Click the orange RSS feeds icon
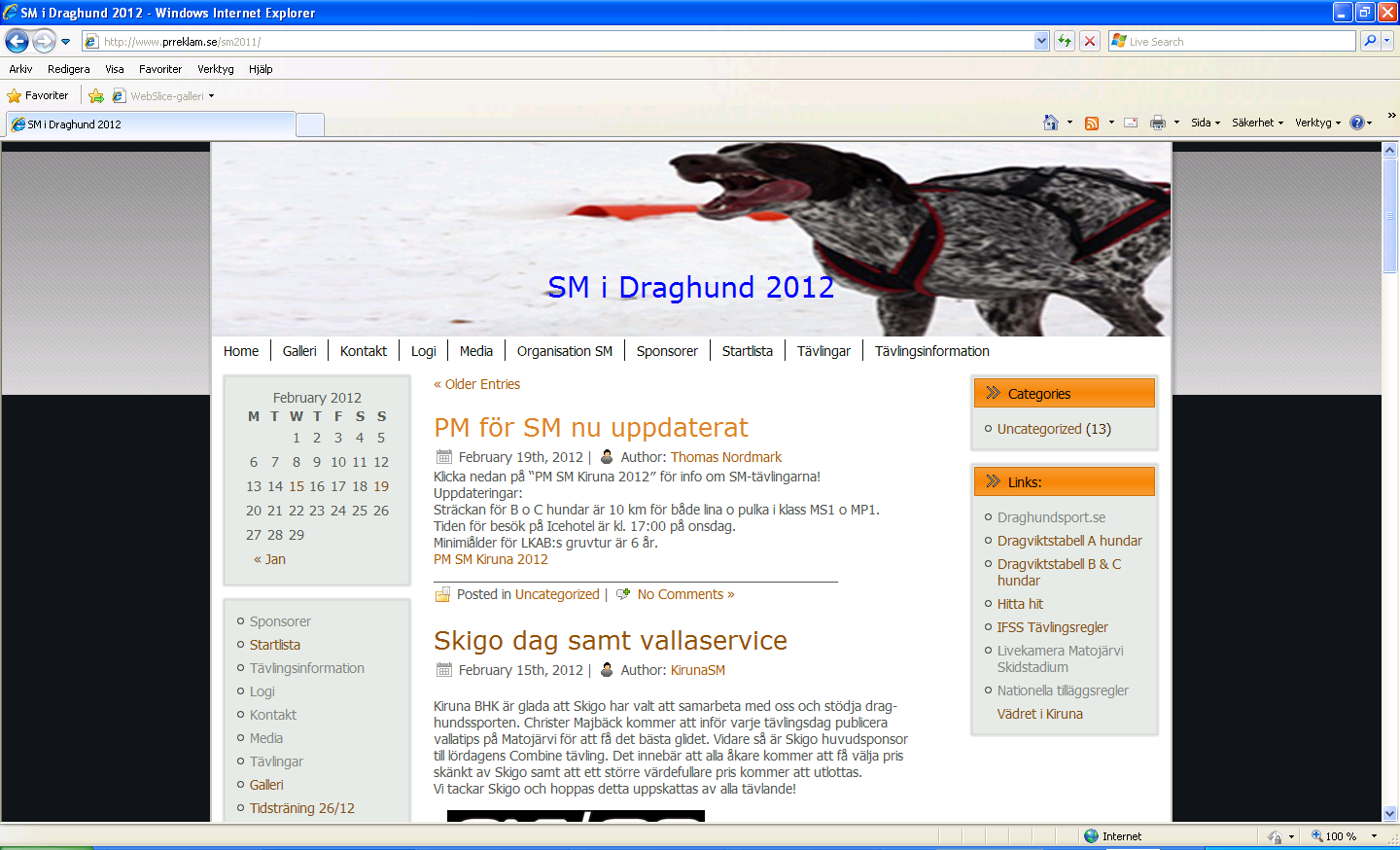 (x=1092, y=123)
